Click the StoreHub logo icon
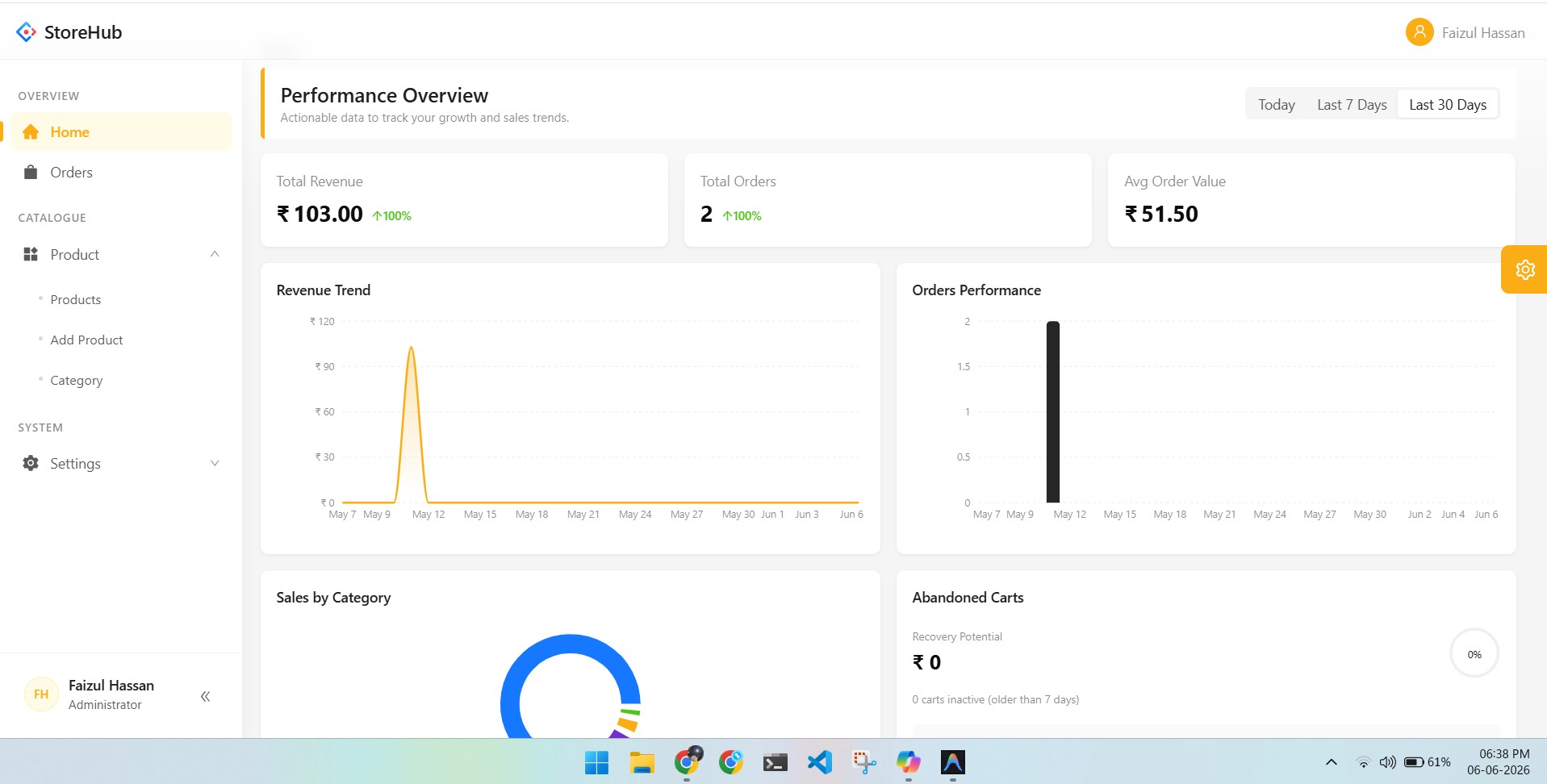The height and width of the screenshot is (784, 1547). point(26,32)
